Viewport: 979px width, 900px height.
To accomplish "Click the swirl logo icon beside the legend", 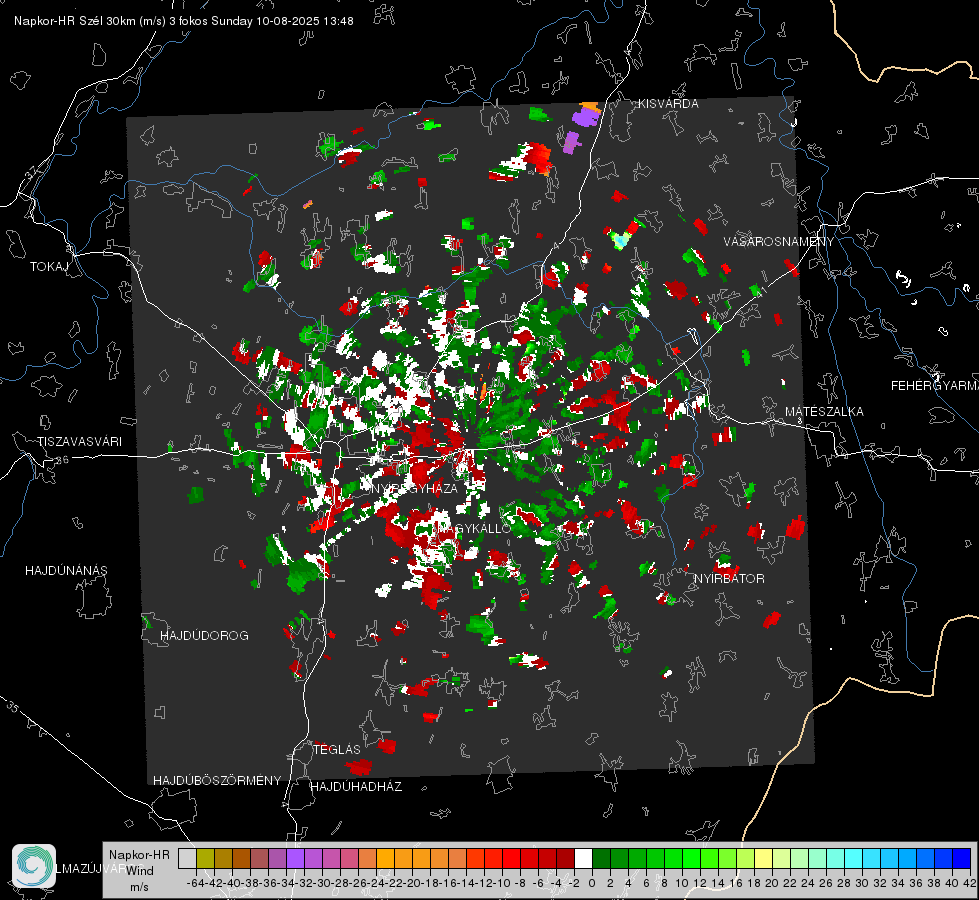I will coord(34,866).
